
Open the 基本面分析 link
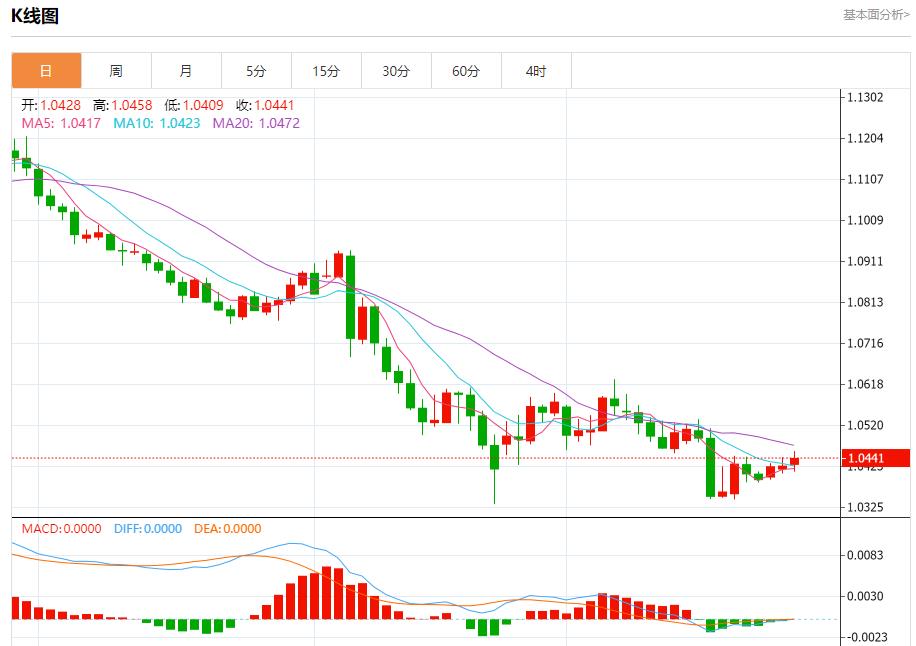coord(876,14)
